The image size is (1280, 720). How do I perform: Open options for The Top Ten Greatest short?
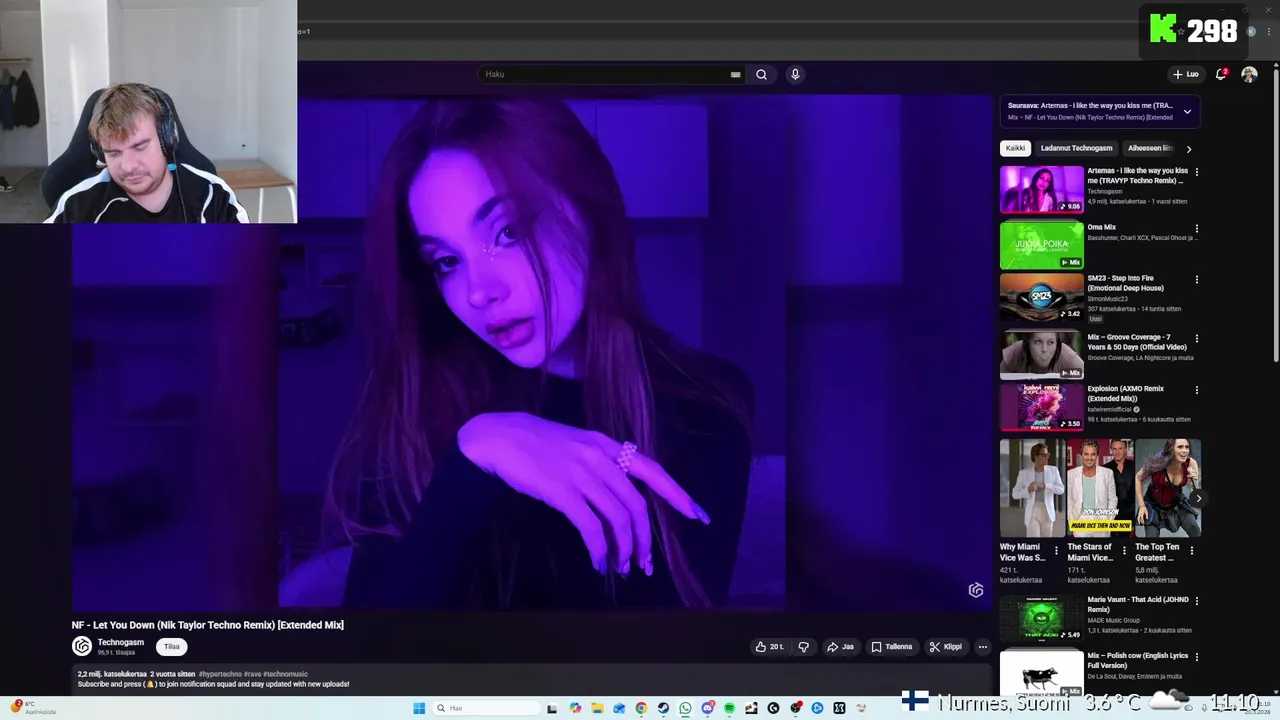pos(1192,550)
